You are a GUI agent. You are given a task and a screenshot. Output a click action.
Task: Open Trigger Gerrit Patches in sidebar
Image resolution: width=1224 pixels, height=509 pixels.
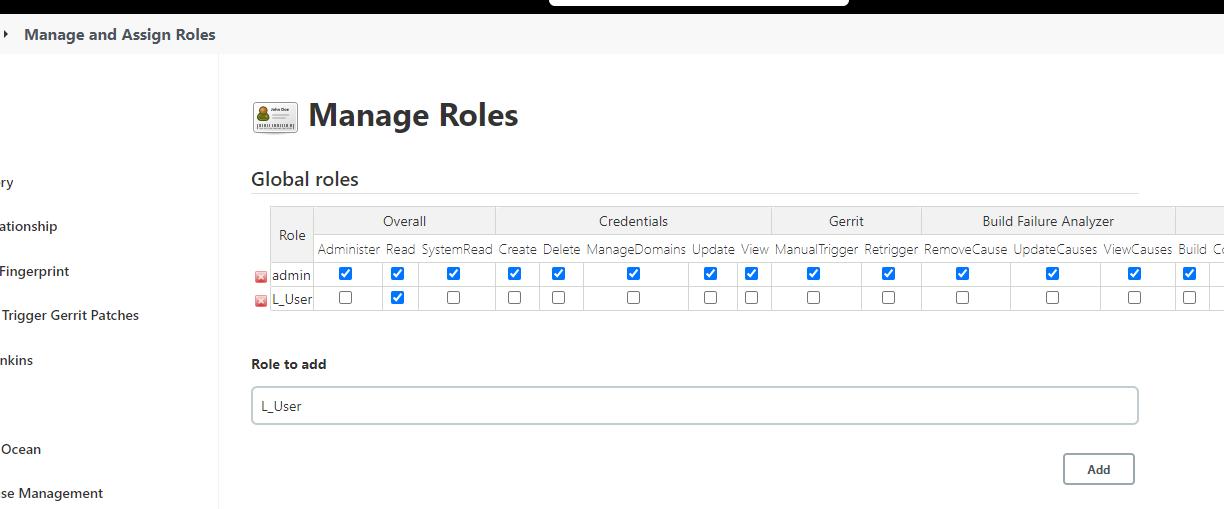70,315
